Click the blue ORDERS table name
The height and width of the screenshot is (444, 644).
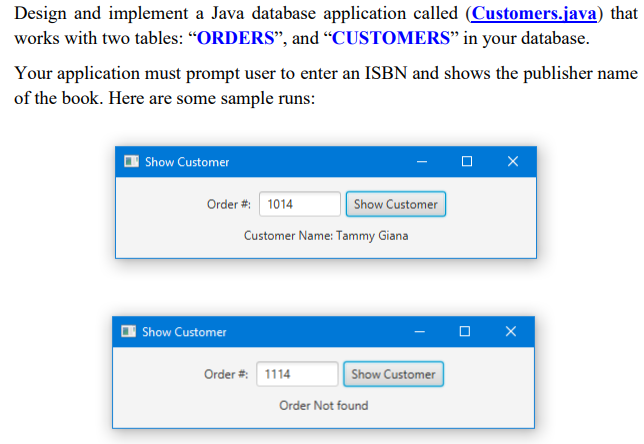coord(236,38)
